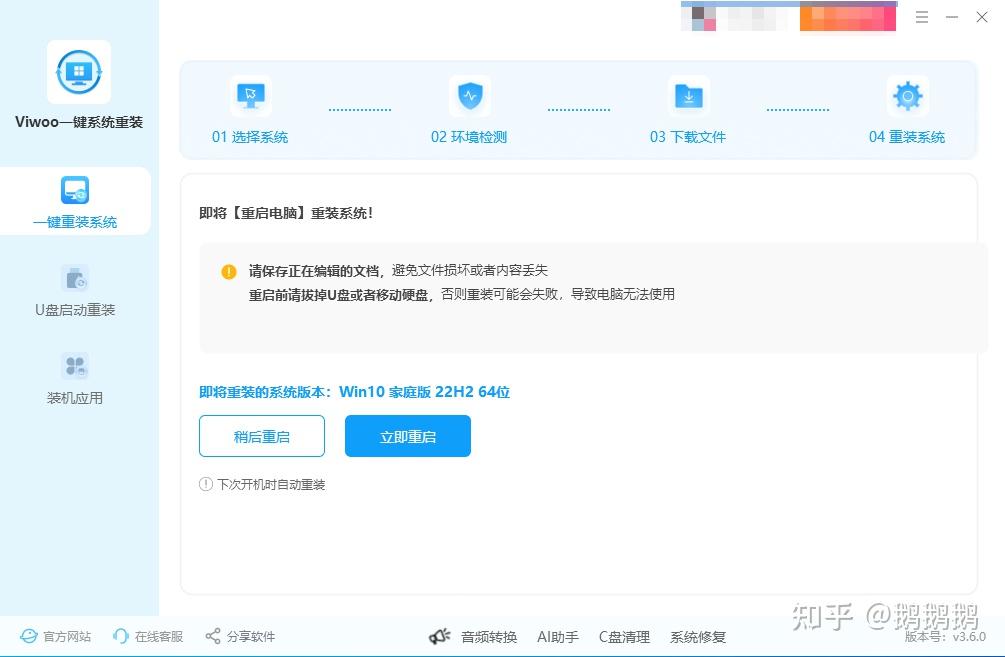Close the Viwoo window
This screenshot has height=657, width=1005.
[x=982, y=17]
